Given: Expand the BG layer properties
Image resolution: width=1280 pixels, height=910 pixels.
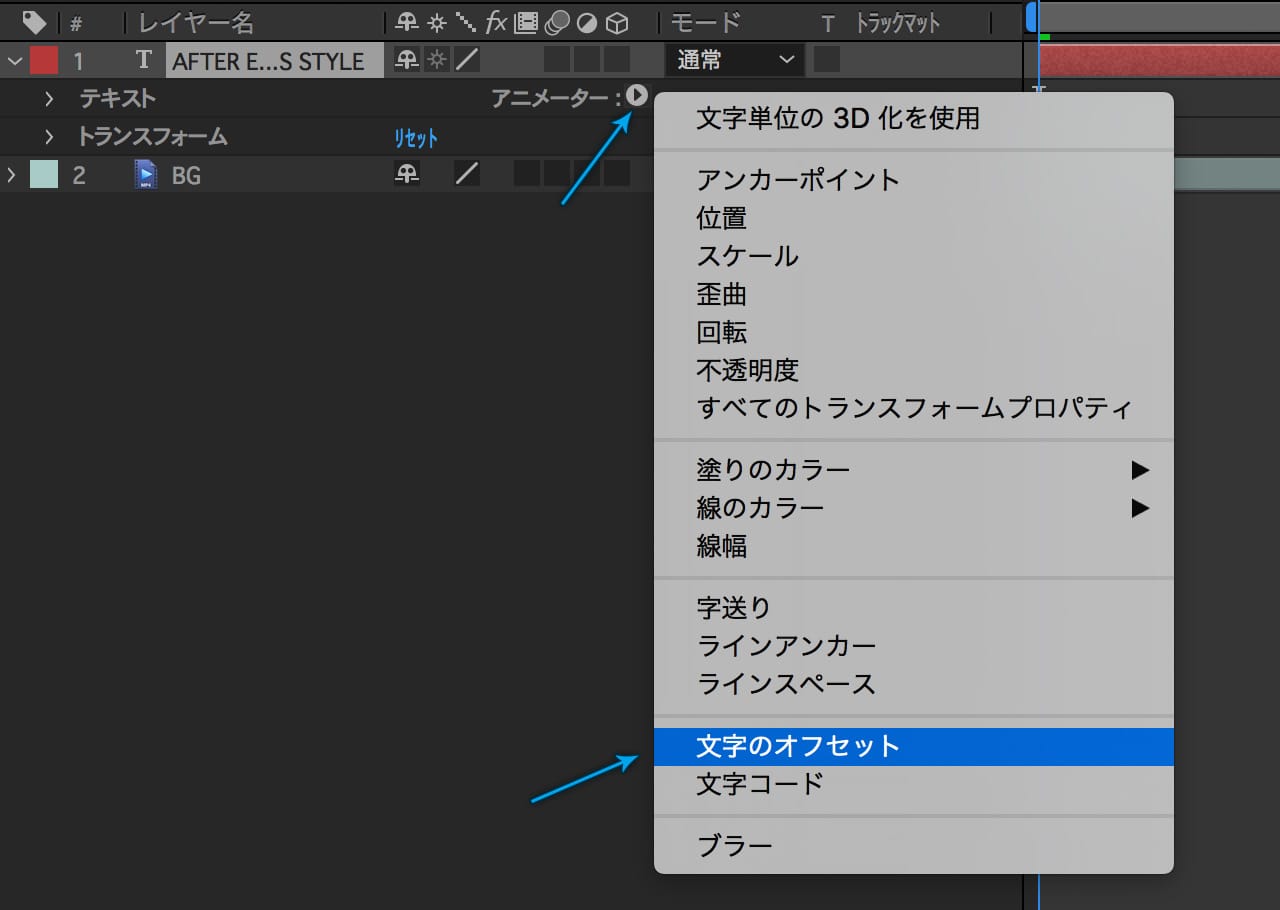Looking at the screenshot, I should point(12,175).
